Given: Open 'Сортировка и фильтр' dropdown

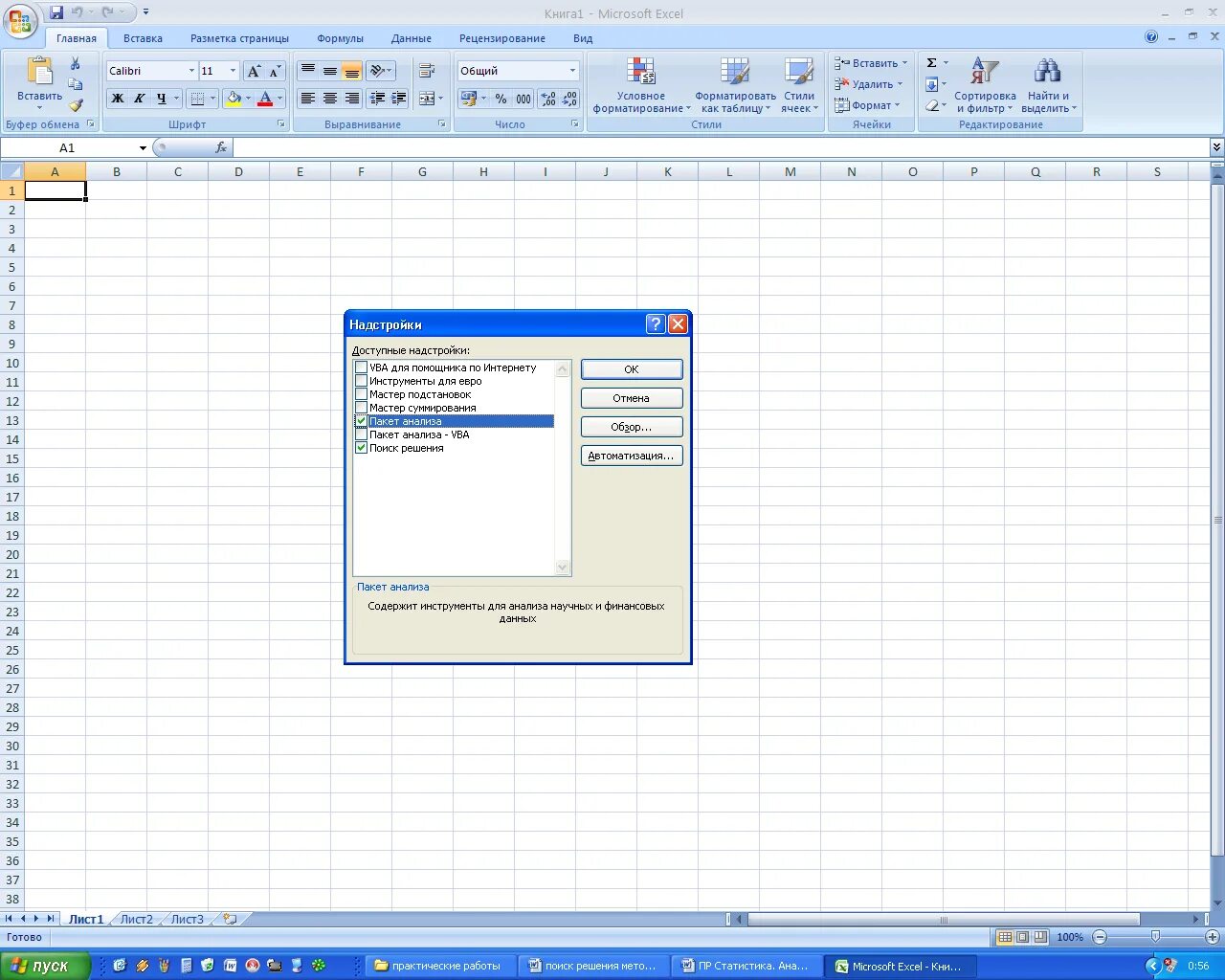Looking at the screenshot, I should click(x=985, y=85).
